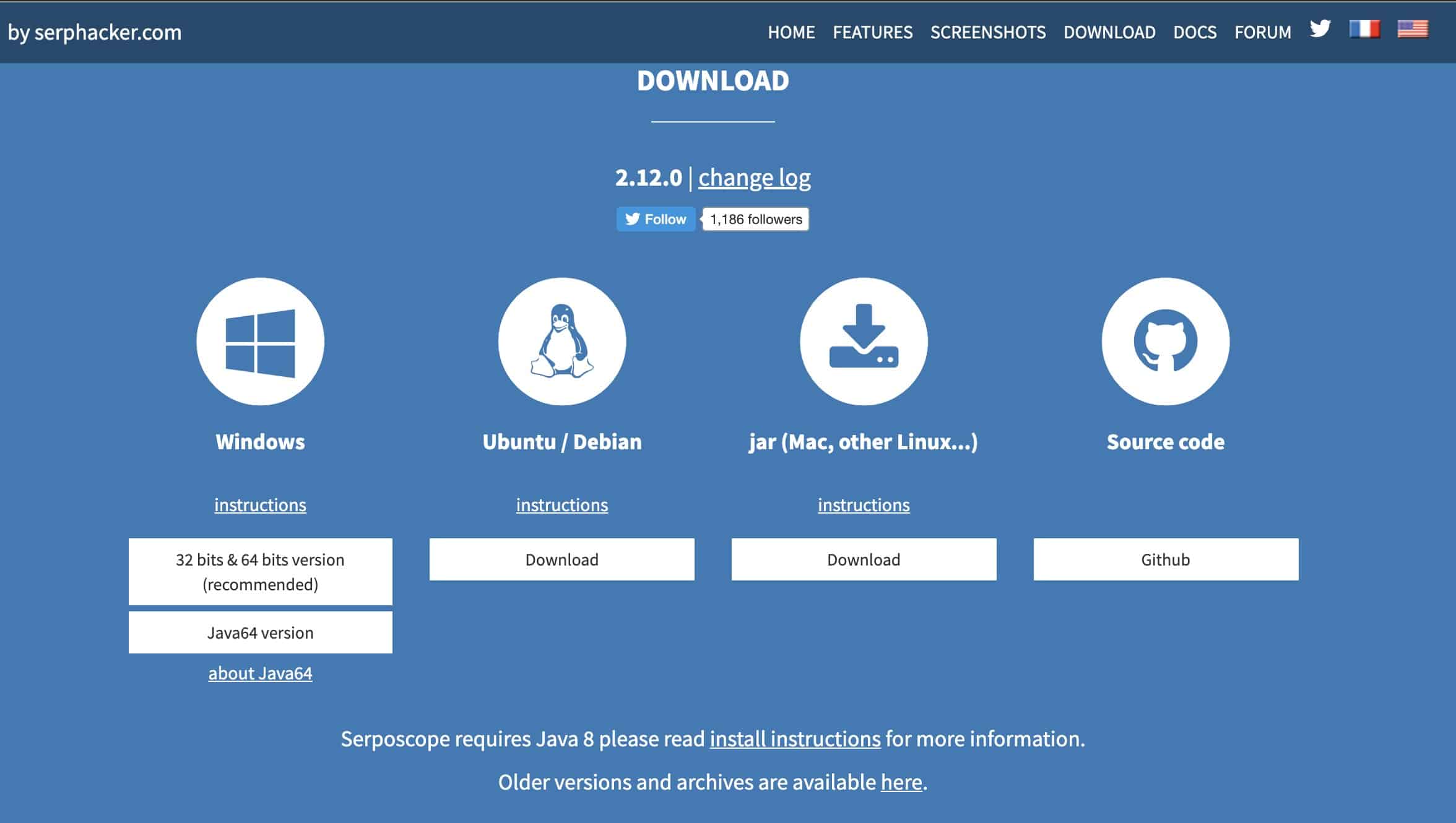The height and width of the screenshot is (823, 1456).
Task: Click the 'jar (Mac, other Linux...)' heading
Action: click(864, 442)
